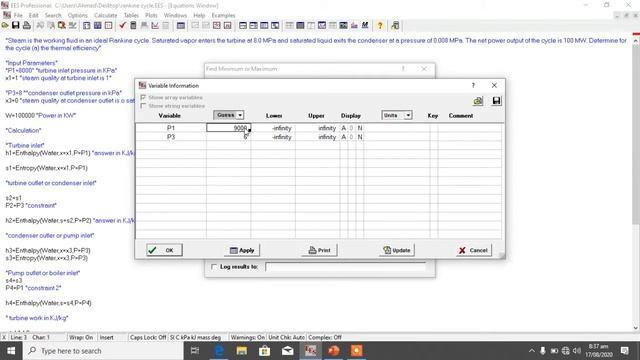Click the P1 guess value field
The width and height of the screenshot is (640, 360).
click(x=229, y=128)
